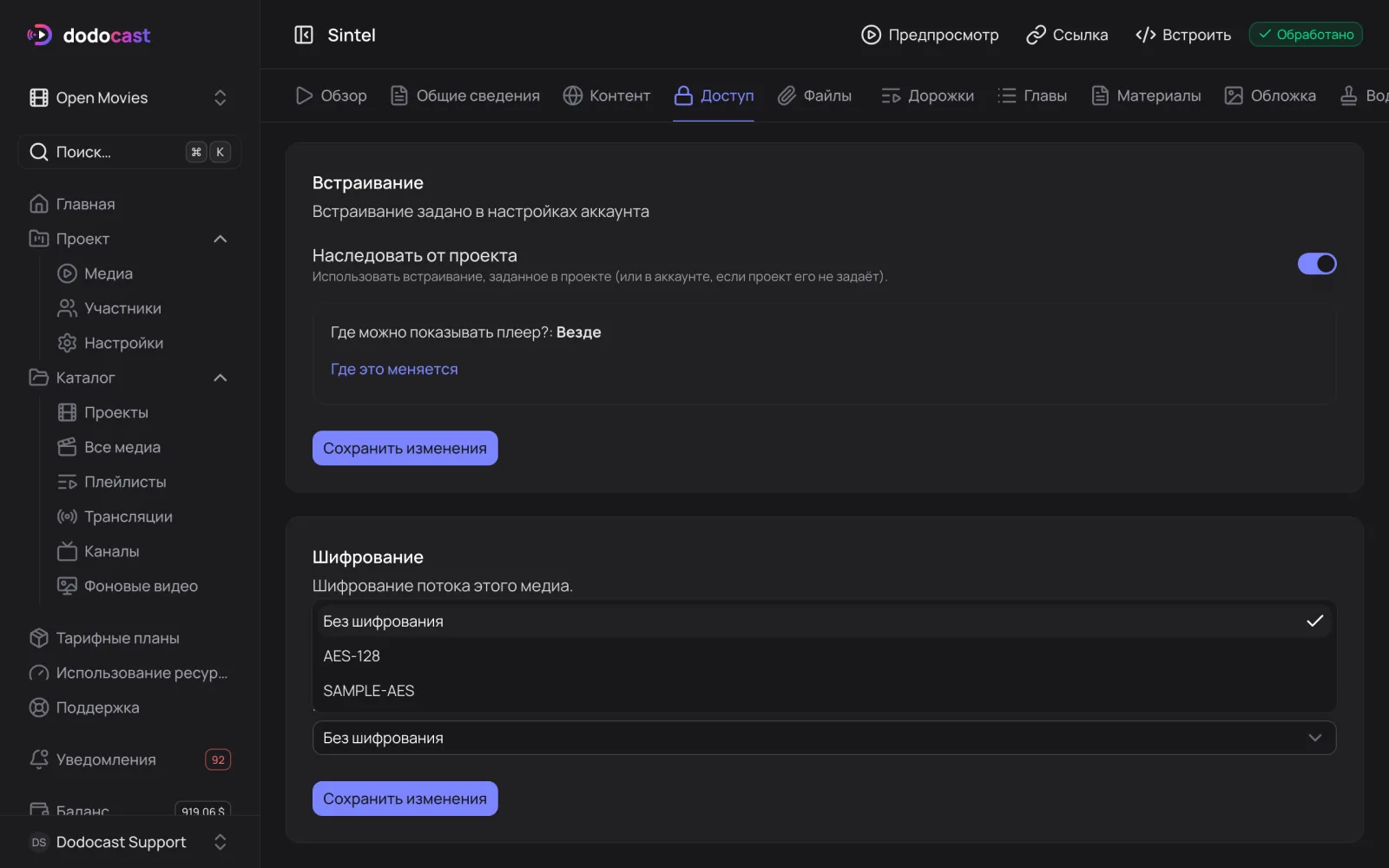Open the Open Movies project switcher

[x=128, y=98]
